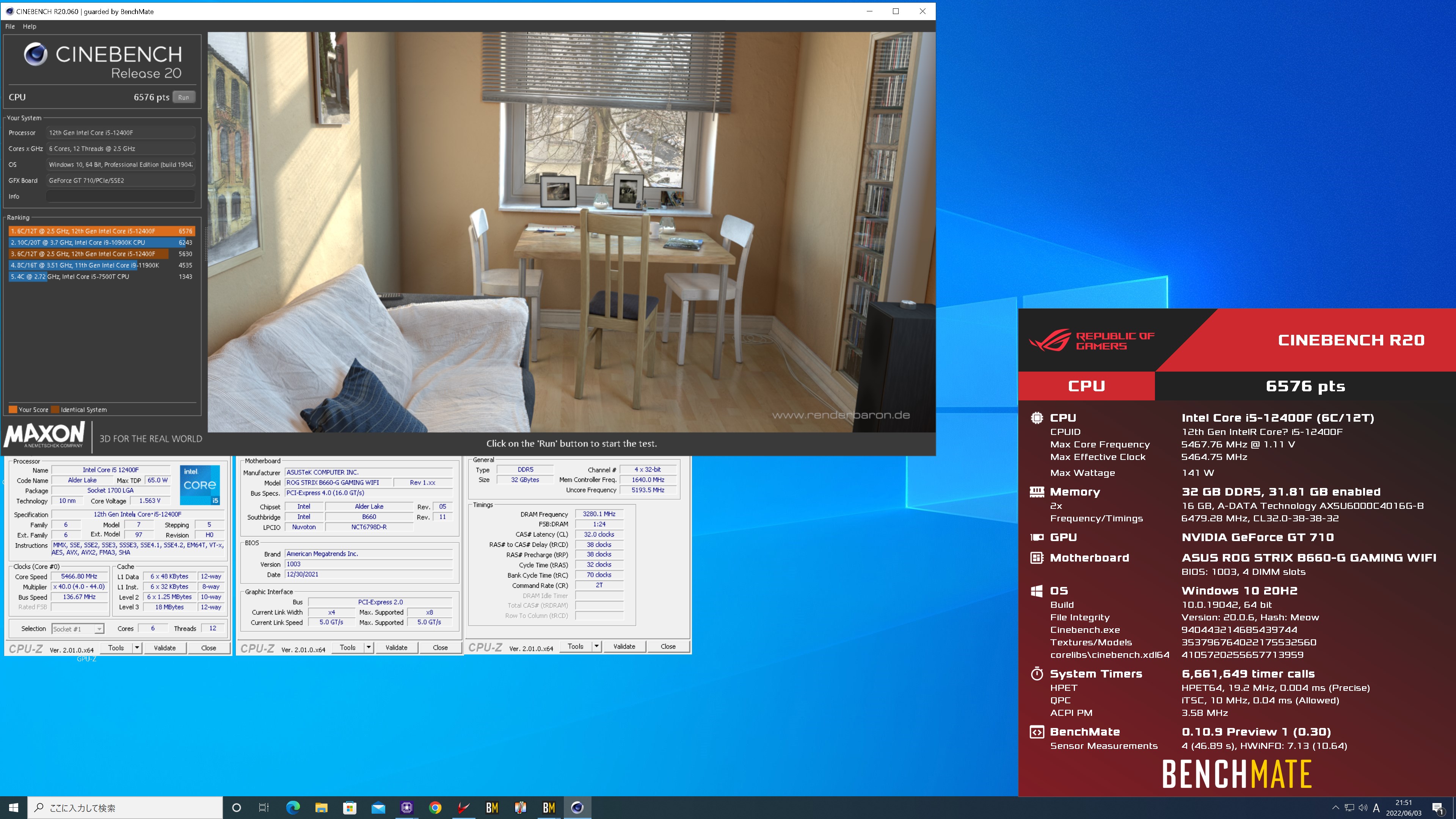This screenshot has height=819, width=1456.
Task: Click Close in CPU-Z Memory window
Action: click(x=668, y=646)
